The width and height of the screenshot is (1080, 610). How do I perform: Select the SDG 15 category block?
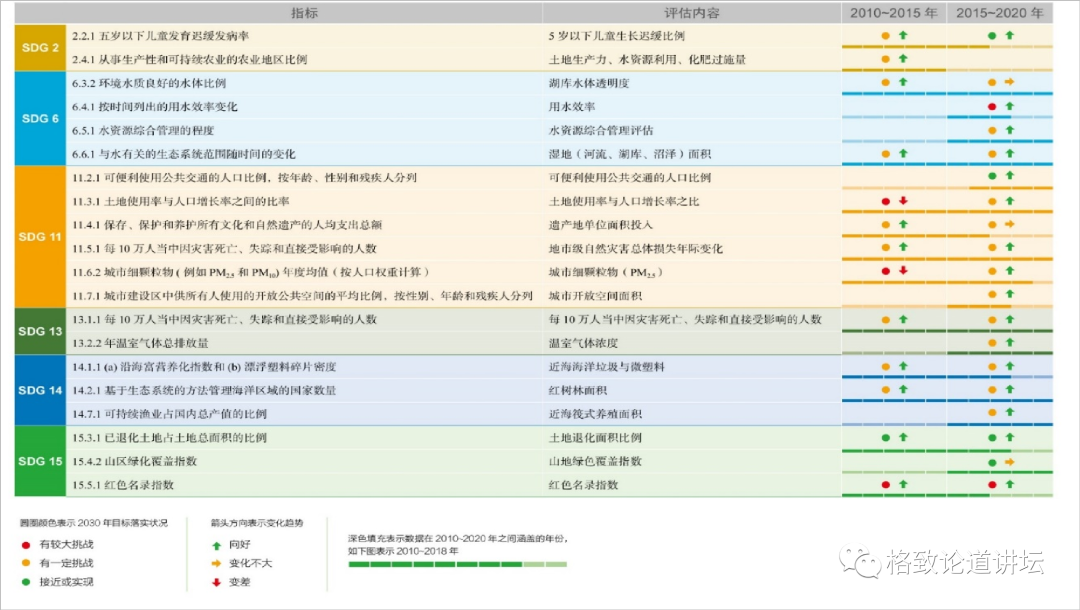[40, 461]
